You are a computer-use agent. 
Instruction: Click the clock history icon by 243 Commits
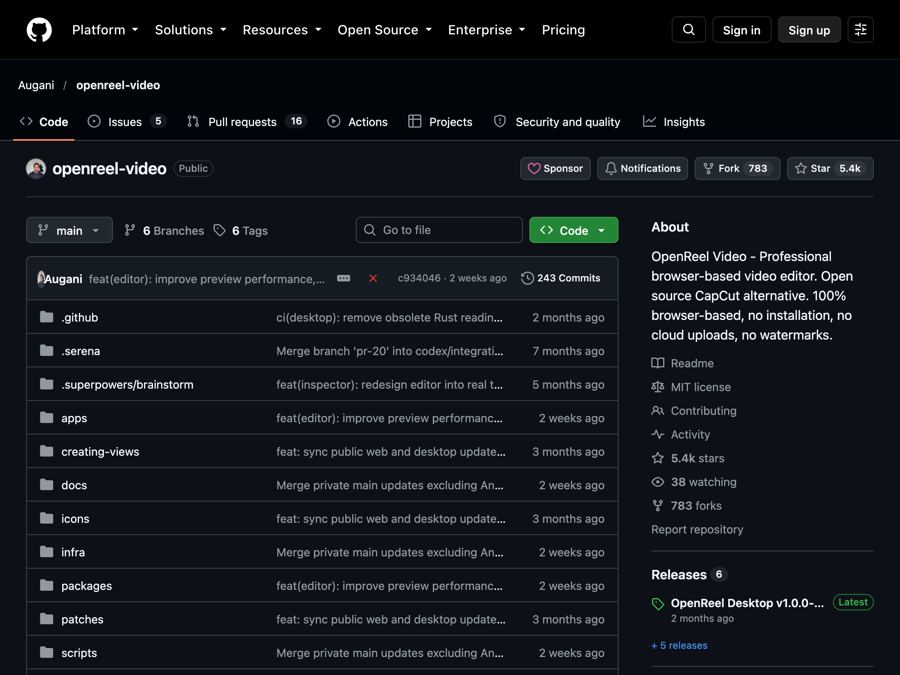pos(527,278)
